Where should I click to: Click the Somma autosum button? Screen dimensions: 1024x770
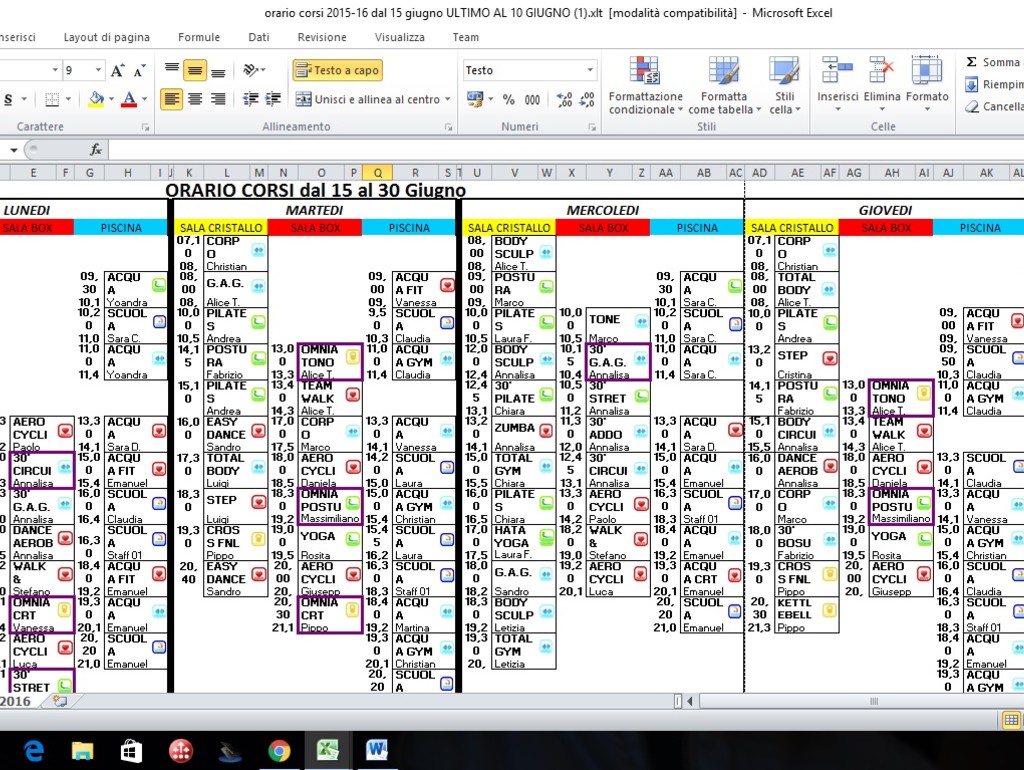point(992,62)
